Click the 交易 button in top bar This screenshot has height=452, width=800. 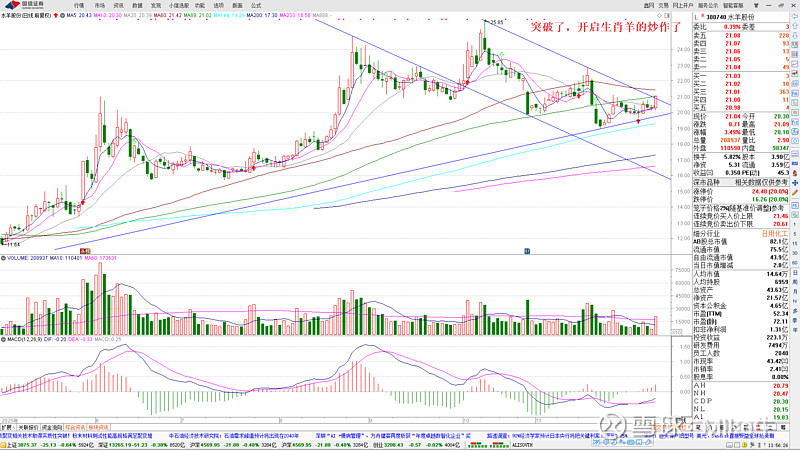click(663, 5)
